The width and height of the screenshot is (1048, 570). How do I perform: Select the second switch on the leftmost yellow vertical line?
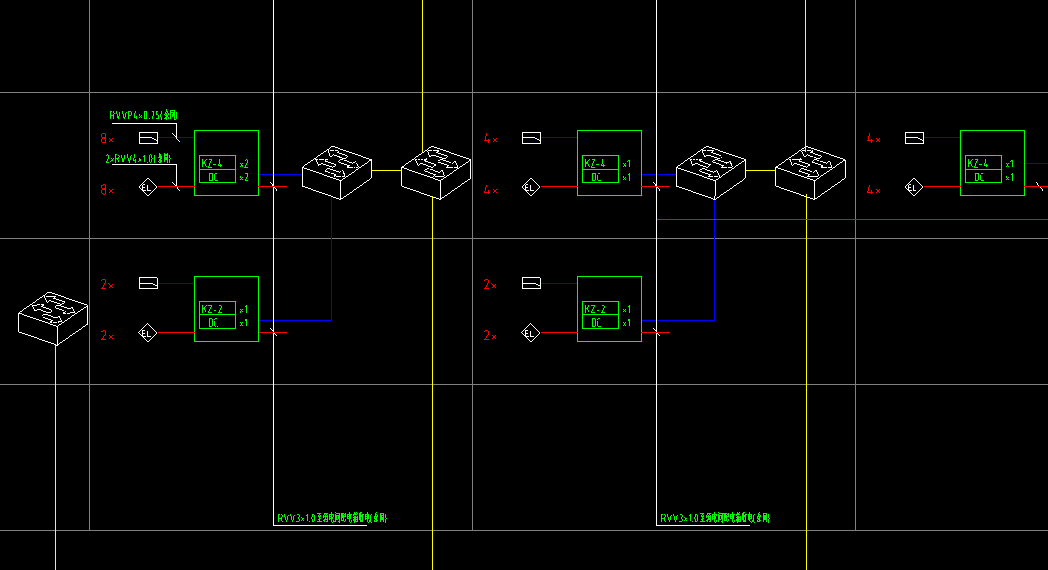(435, 171)
